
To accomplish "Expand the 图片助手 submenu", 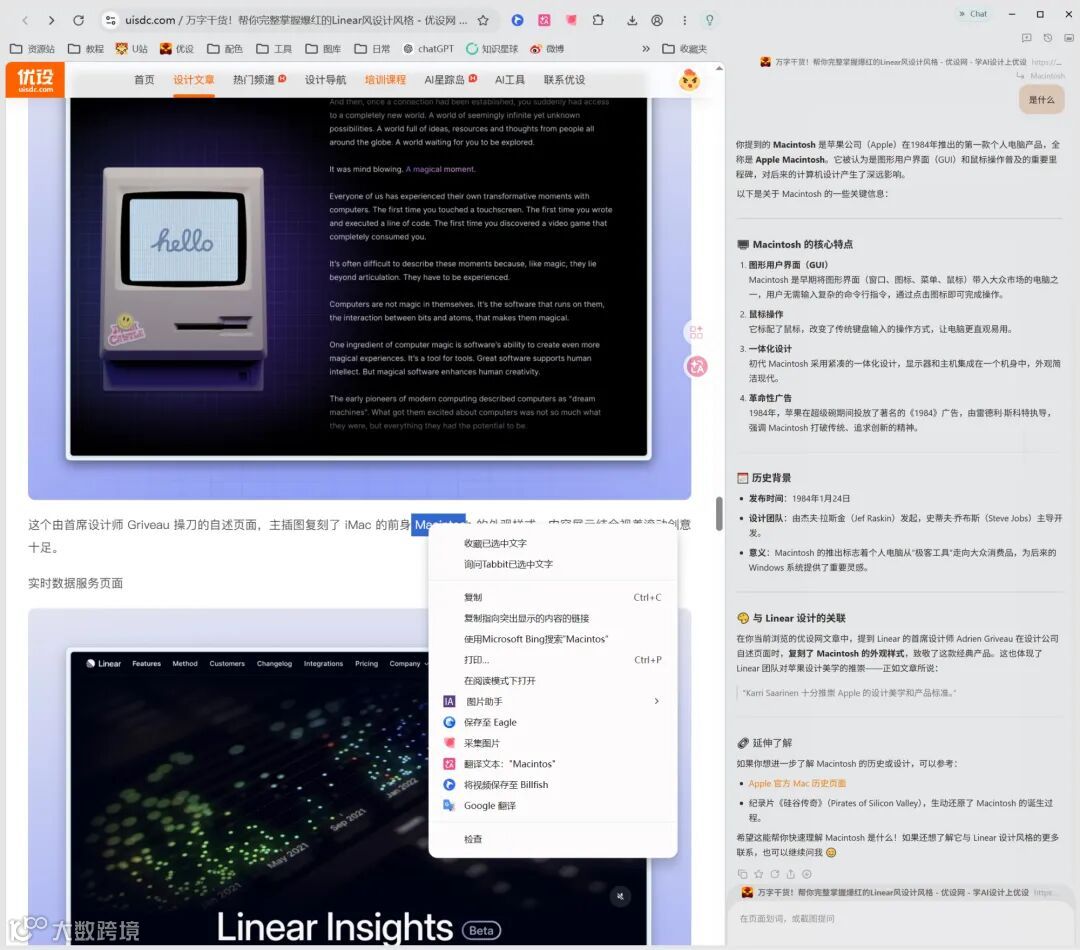I will point(553,701).
